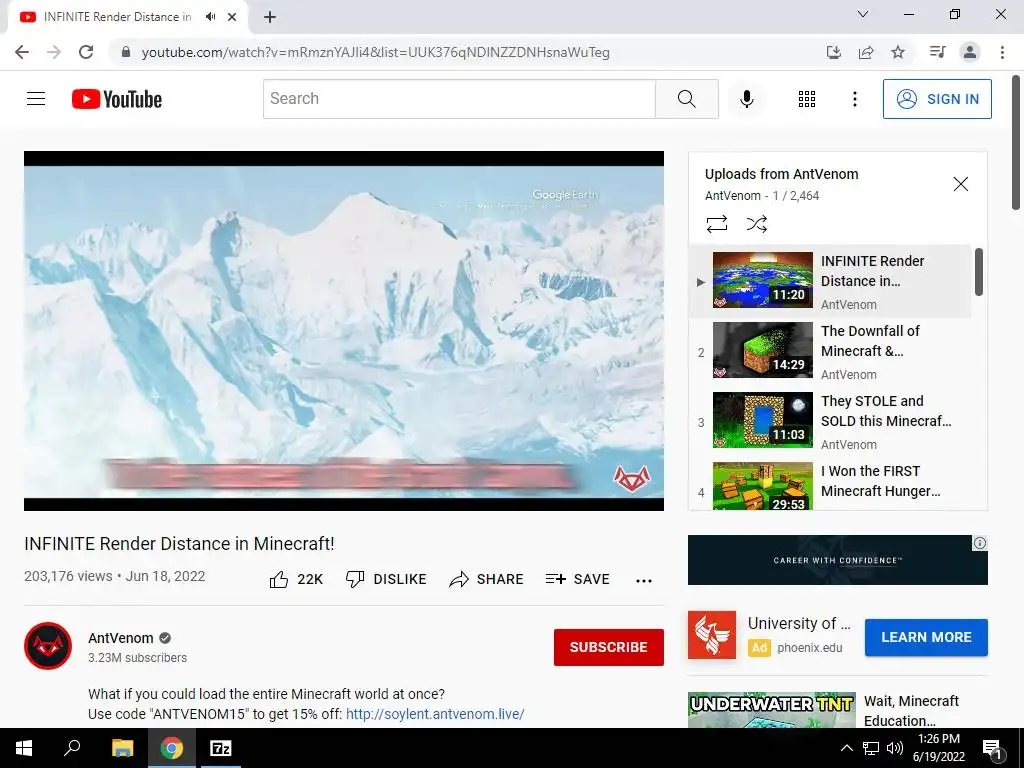Screen dimensions: 1024x768
Task: Open YouTube settings three-dot menu
Action: pos(854,99)
